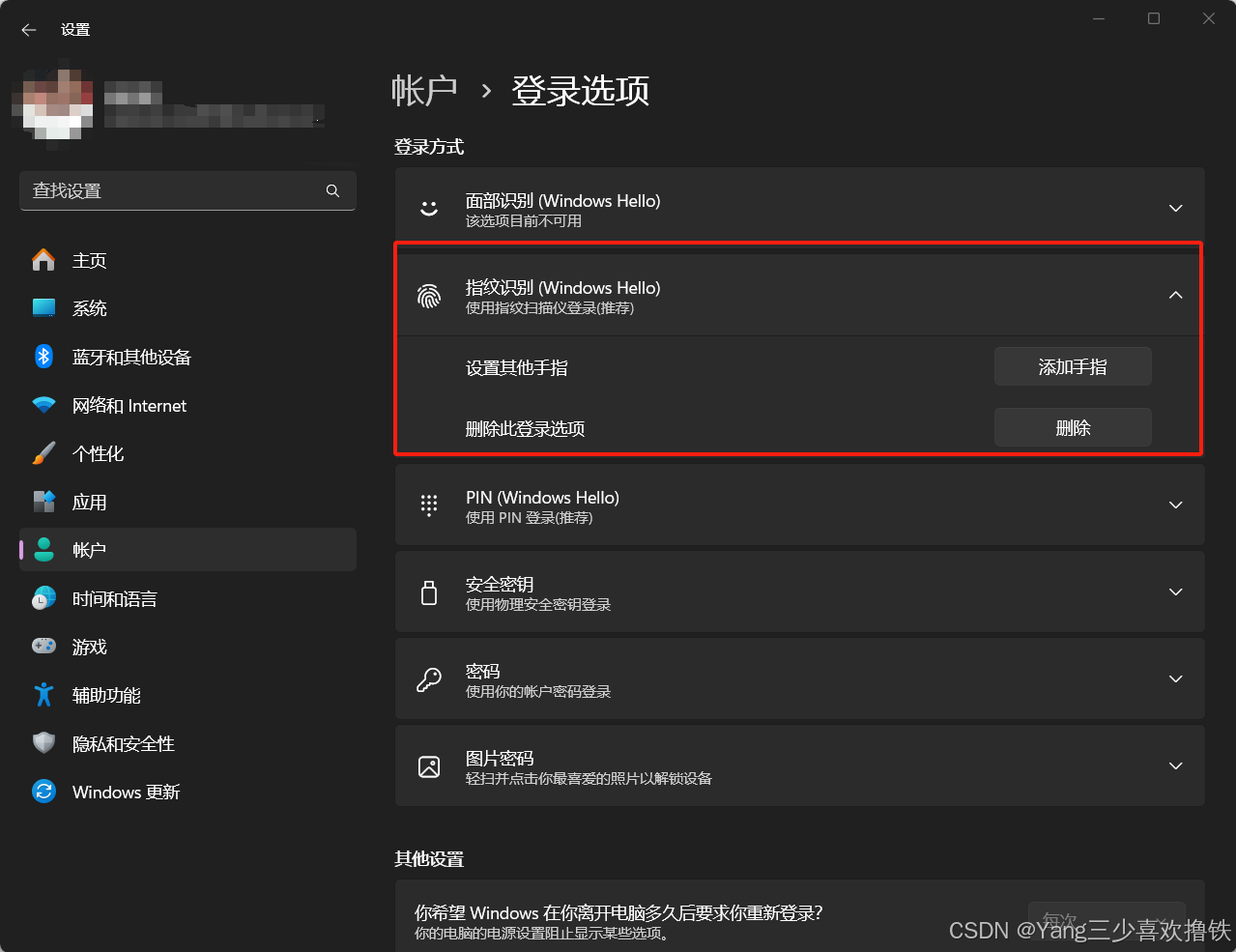Screen dimensions: 1236x952
Task: Click 设置其他手指 label
Action: click(x=517, y=368)
